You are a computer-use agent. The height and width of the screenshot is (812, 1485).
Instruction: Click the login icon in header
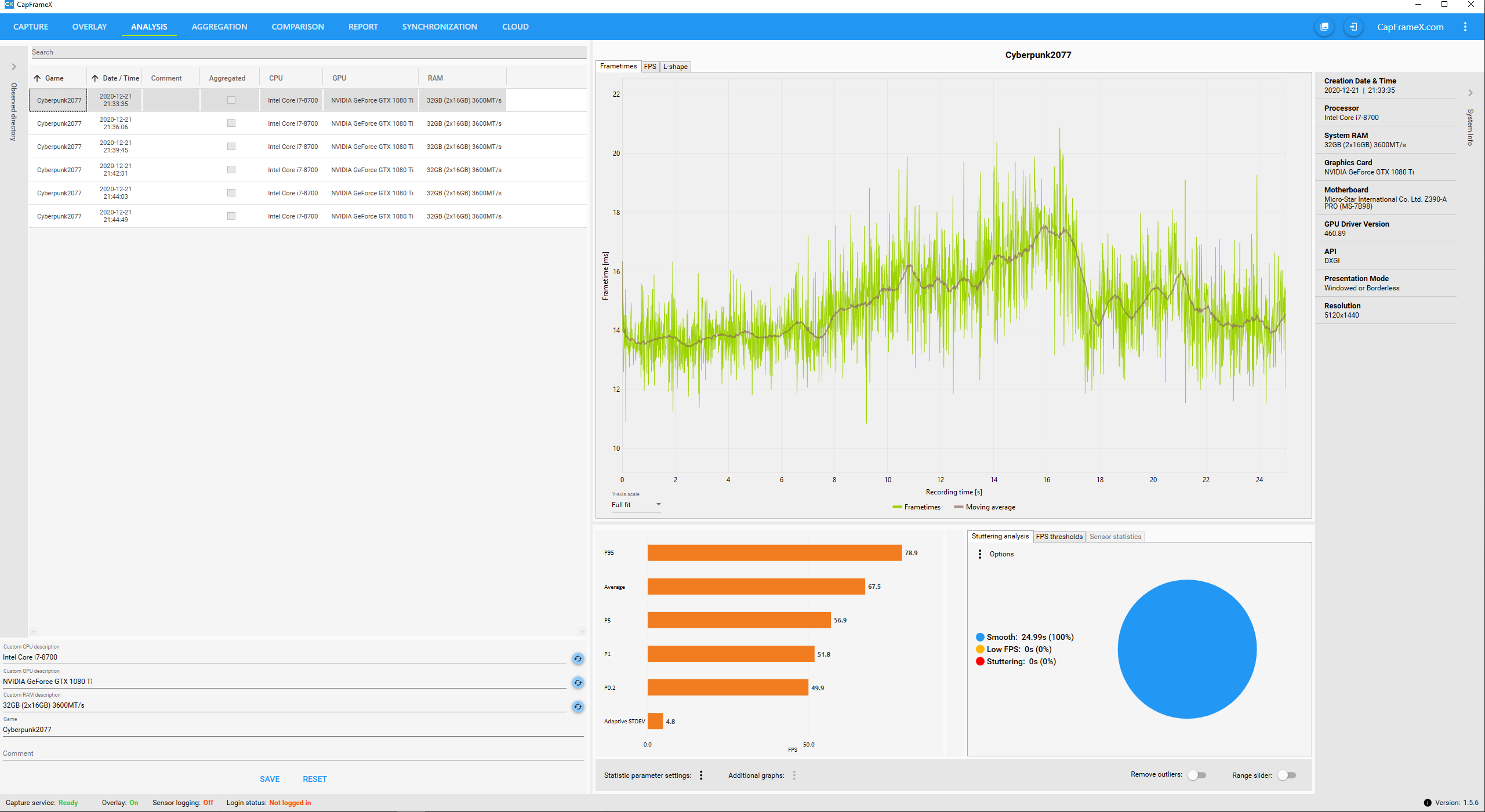(1353, 27)
